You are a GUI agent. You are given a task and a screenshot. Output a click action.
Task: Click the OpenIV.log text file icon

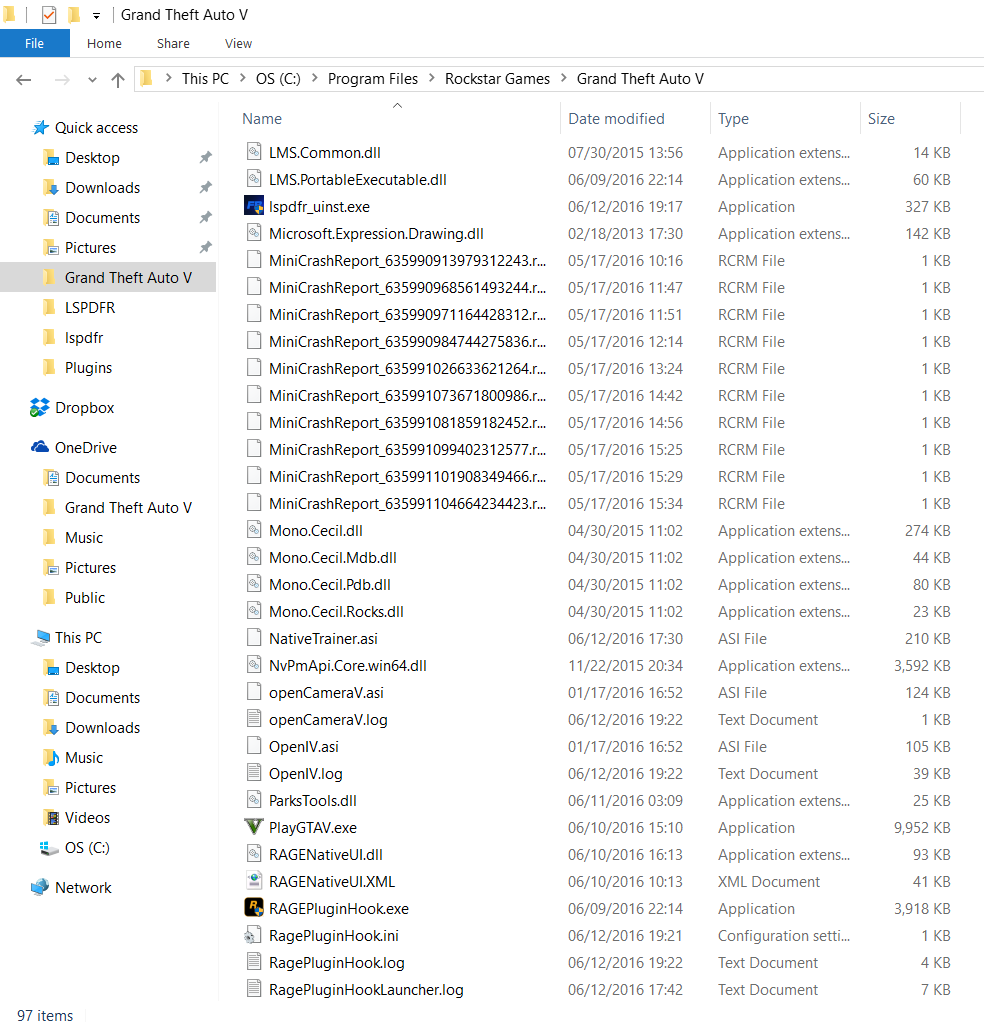pos(254,773)
